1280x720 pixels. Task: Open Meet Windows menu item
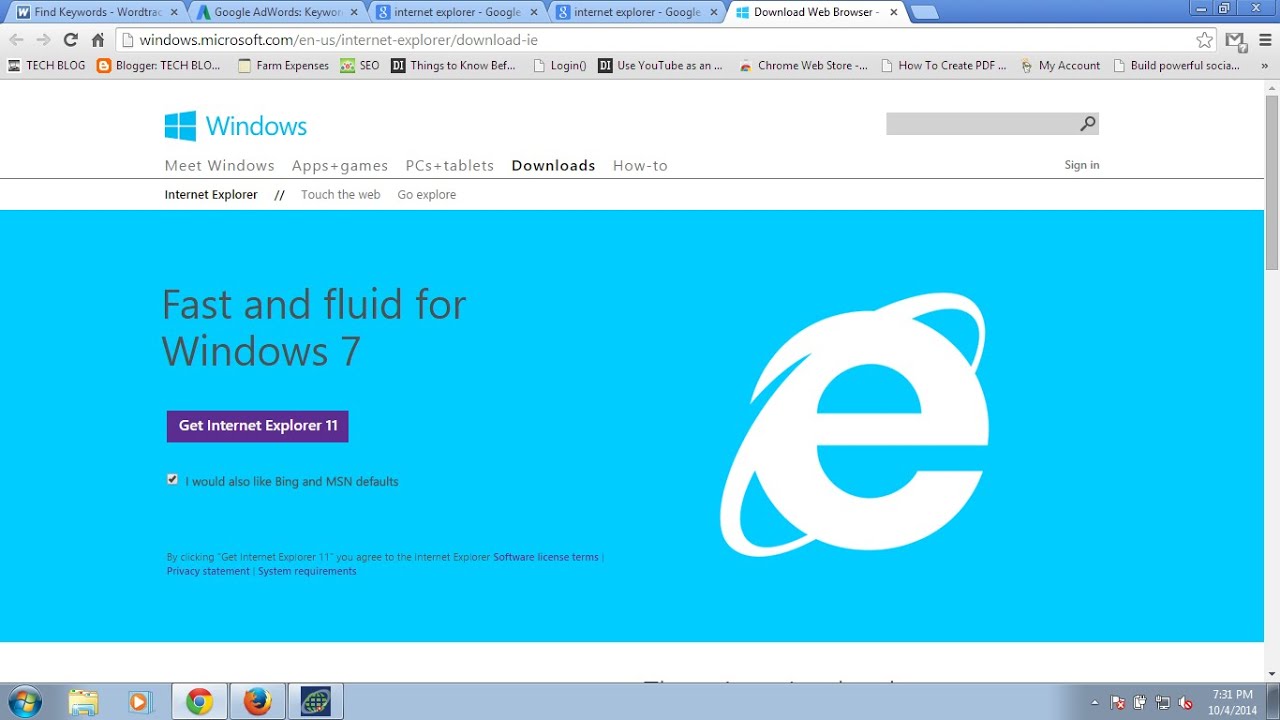click(219, 166)
